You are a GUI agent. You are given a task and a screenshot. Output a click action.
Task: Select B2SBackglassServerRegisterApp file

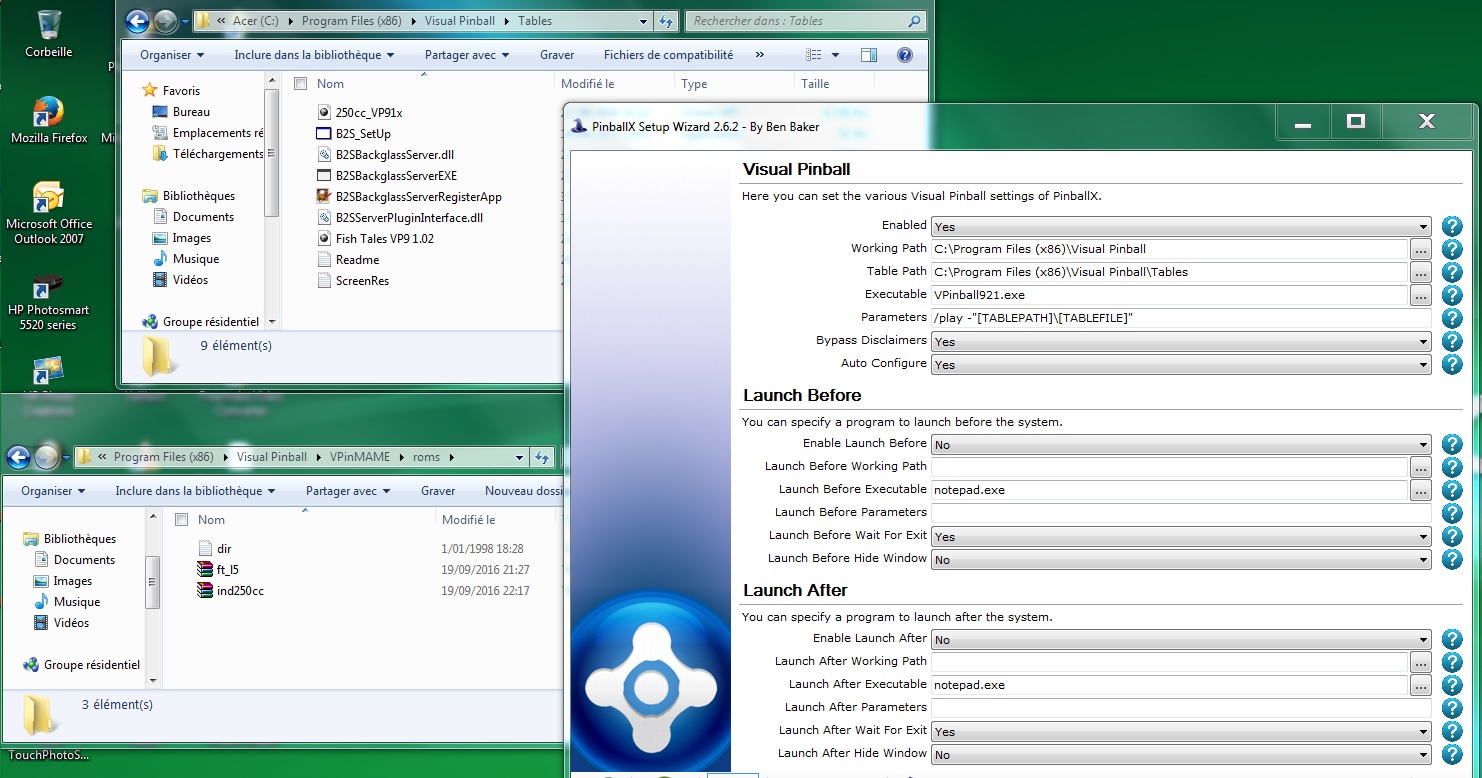click(x=418, y=197)
